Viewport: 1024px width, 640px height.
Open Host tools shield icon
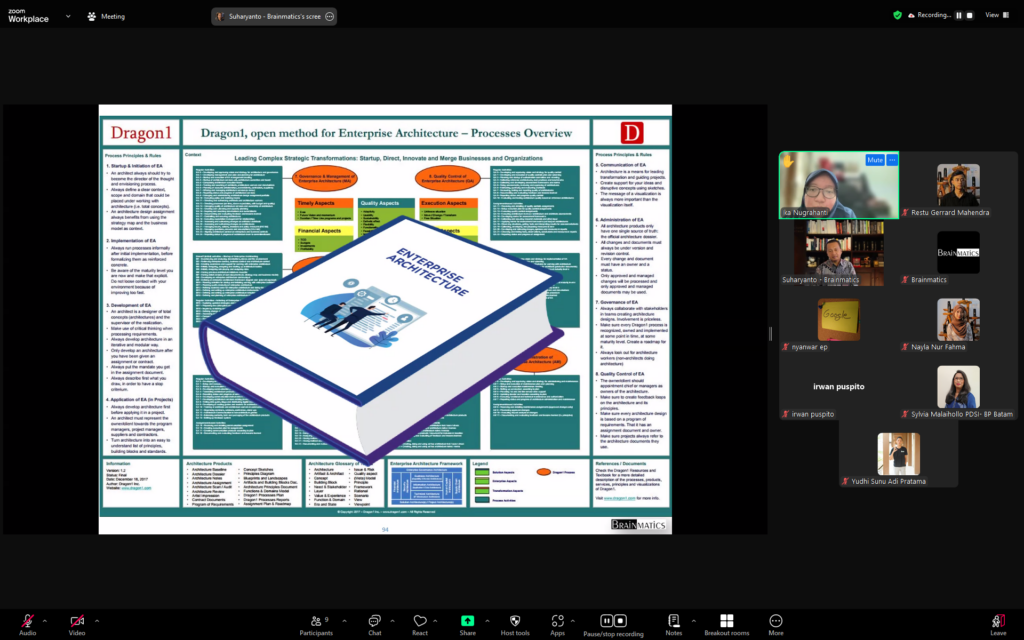tap(516, 621)
